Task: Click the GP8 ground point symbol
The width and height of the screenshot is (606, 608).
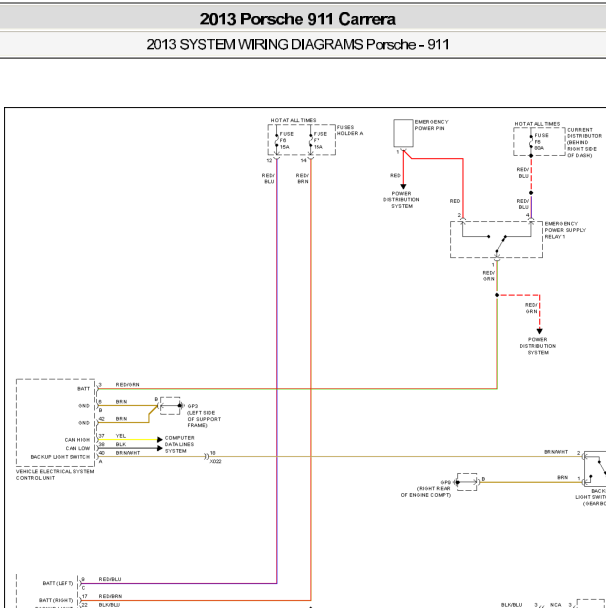Action: click(467, 482)
